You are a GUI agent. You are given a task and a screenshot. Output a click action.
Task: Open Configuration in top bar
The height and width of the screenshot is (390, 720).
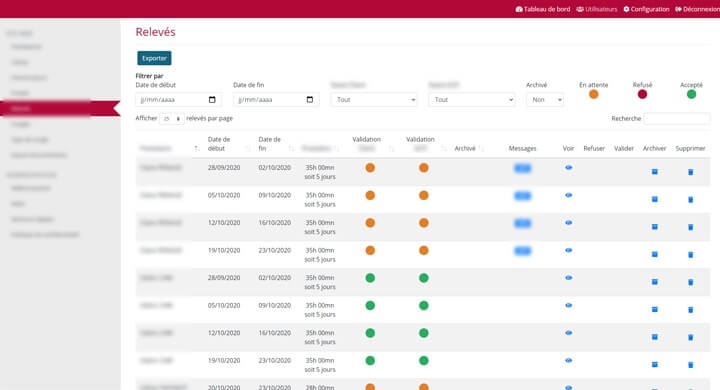coord(646,9)
